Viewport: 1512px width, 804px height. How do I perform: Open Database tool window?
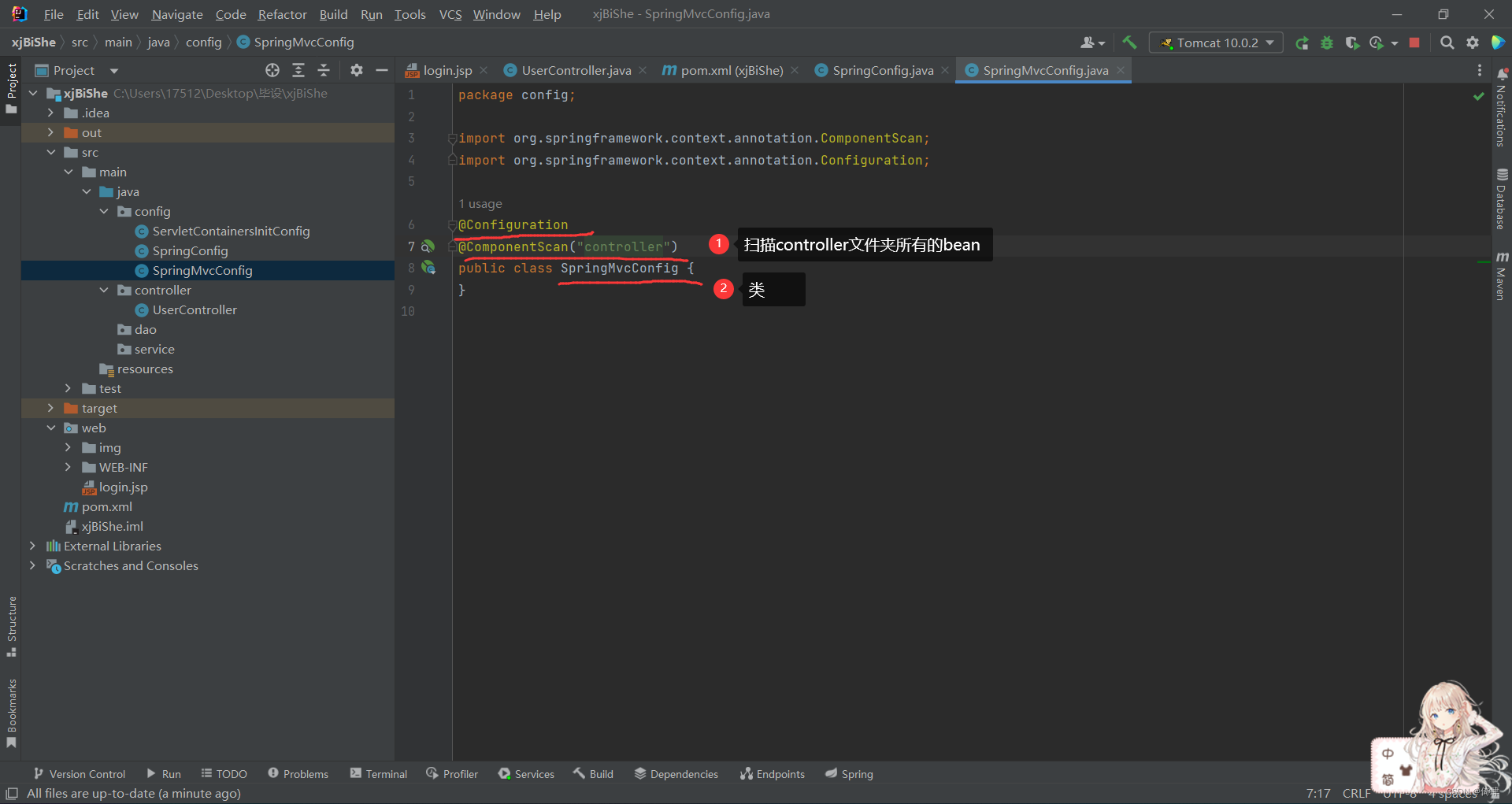[1502, 199]
